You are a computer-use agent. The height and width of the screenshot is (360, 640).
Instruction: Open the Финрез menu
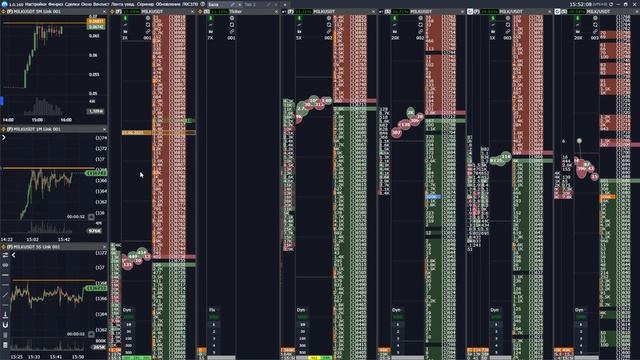pos(56,4)
